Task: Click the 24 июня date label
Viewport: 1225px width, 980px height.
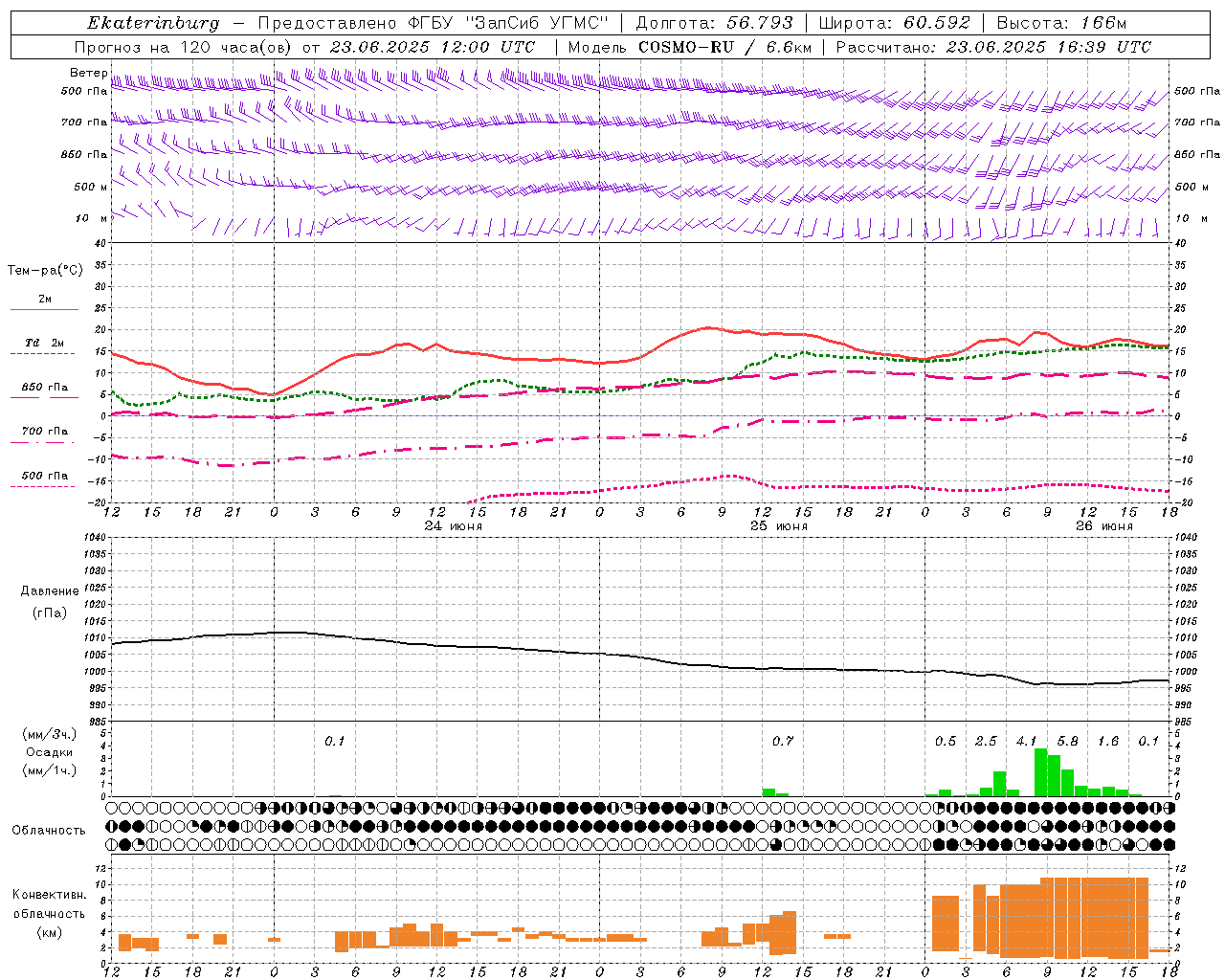Action: (x=453, y=526)
